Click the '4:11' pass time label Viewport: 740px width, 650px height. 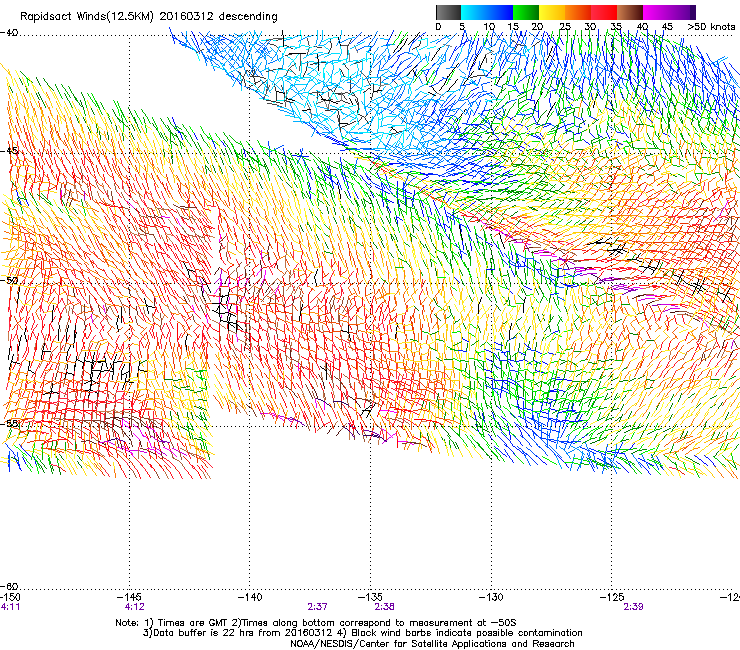10,607
